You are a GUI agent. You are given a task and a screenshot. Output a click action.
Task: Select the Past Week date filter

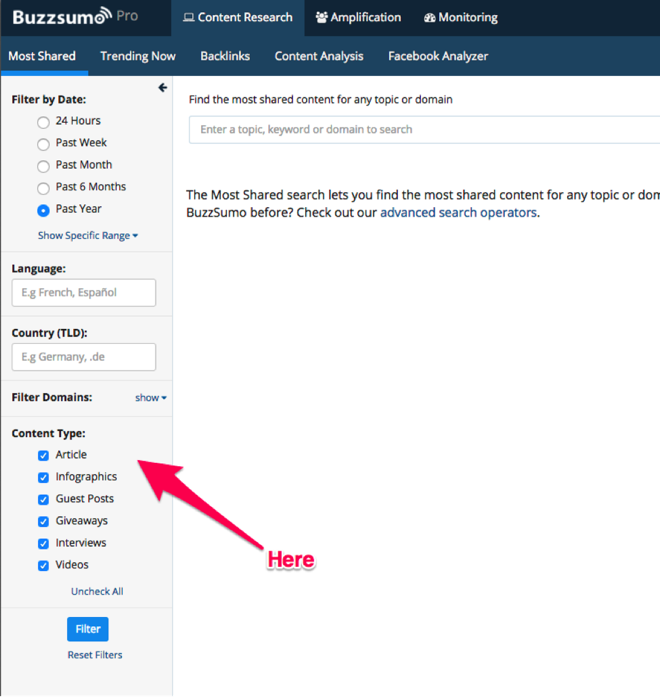tap(43, 144)
